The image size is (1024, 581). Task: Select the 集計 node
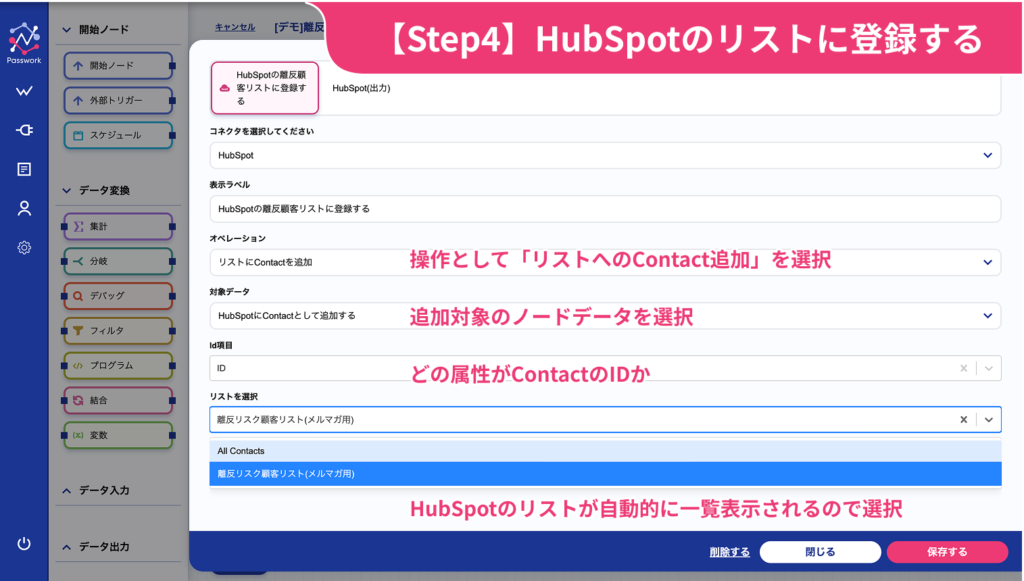tap(118, 227)
